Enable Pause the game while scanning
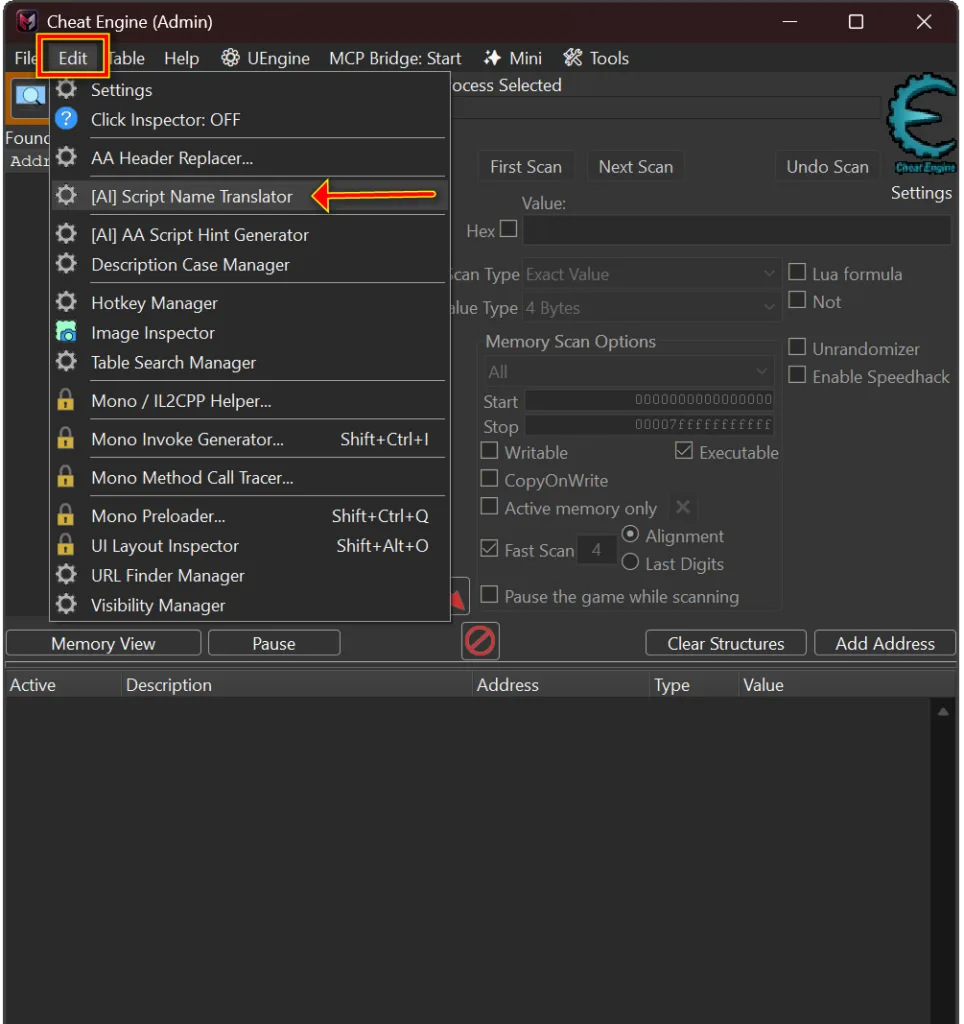Screen dimensions: 964x1024 tap(489, 595)
